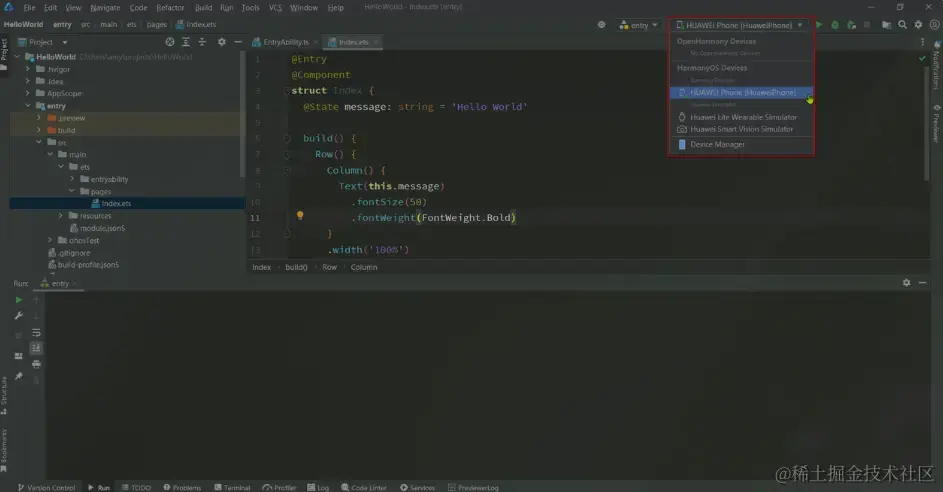Screen dimensions: 943x492
Task: Click the Column breadcrumb under editor
Action: coord(364,267)
